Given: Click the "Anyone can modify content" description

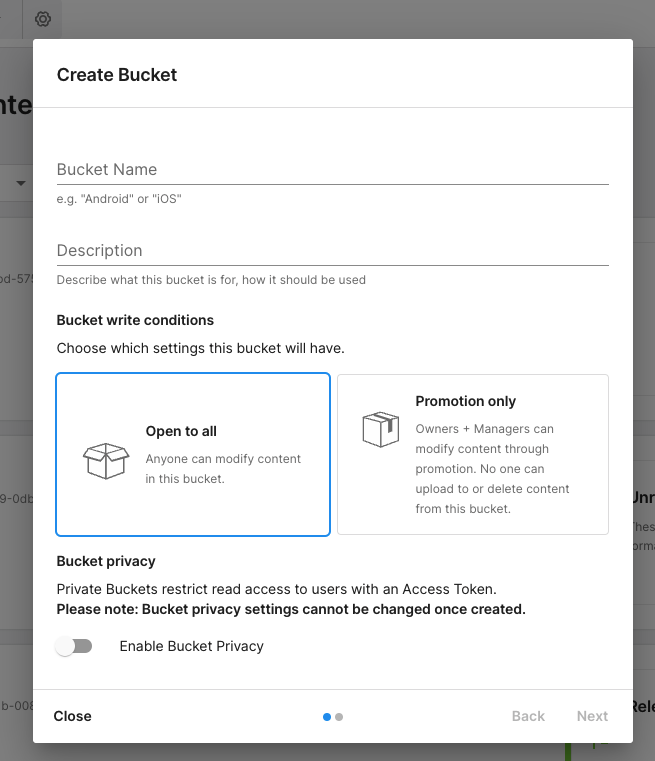Looking at the screenshot, I should coord(223,468).
